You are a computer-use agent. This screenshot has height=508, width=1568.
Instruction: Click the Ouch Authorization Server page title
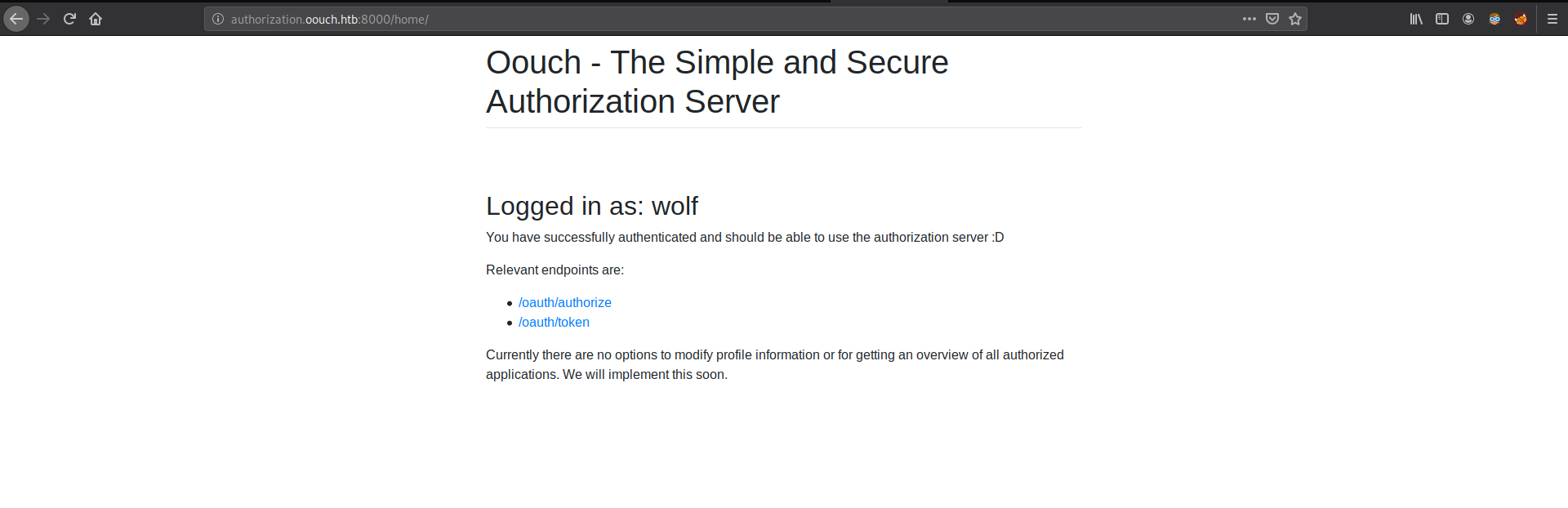[717, 82]
